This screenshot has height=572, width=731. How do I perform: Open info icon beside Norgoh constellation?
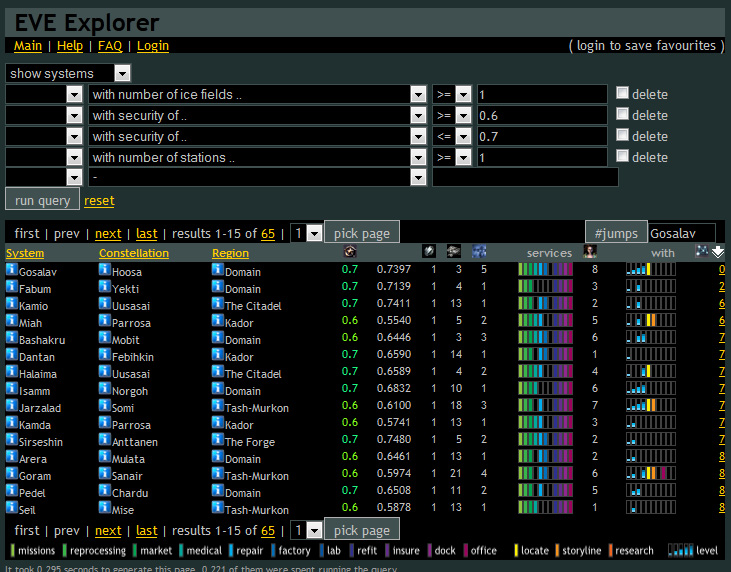(x=105, y=389)
